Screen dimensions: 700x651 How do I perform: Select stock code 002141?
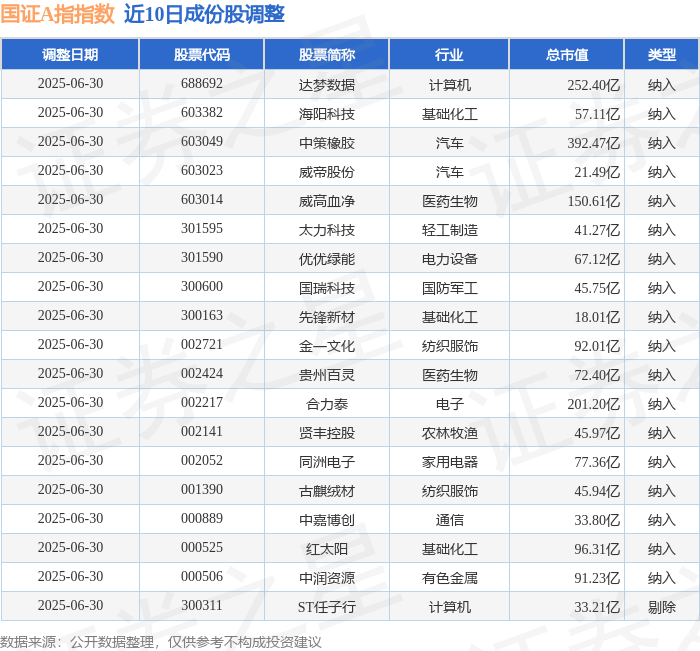point(202,432)
